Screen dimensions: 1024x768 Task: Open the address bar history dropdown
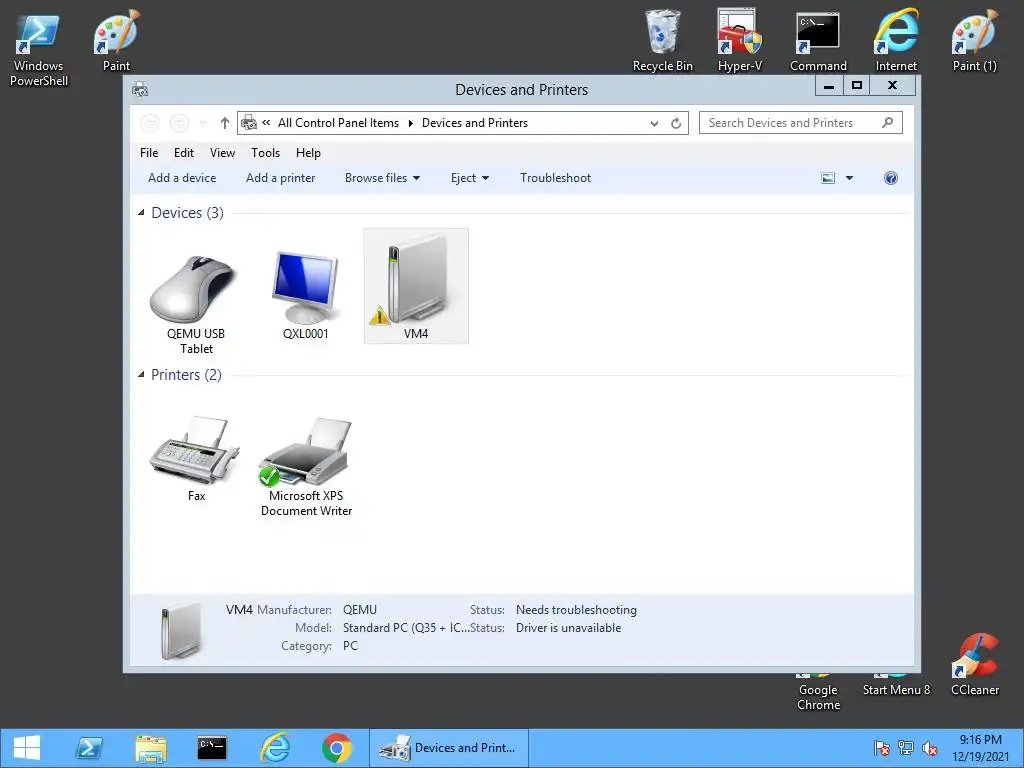coord(654,123)
